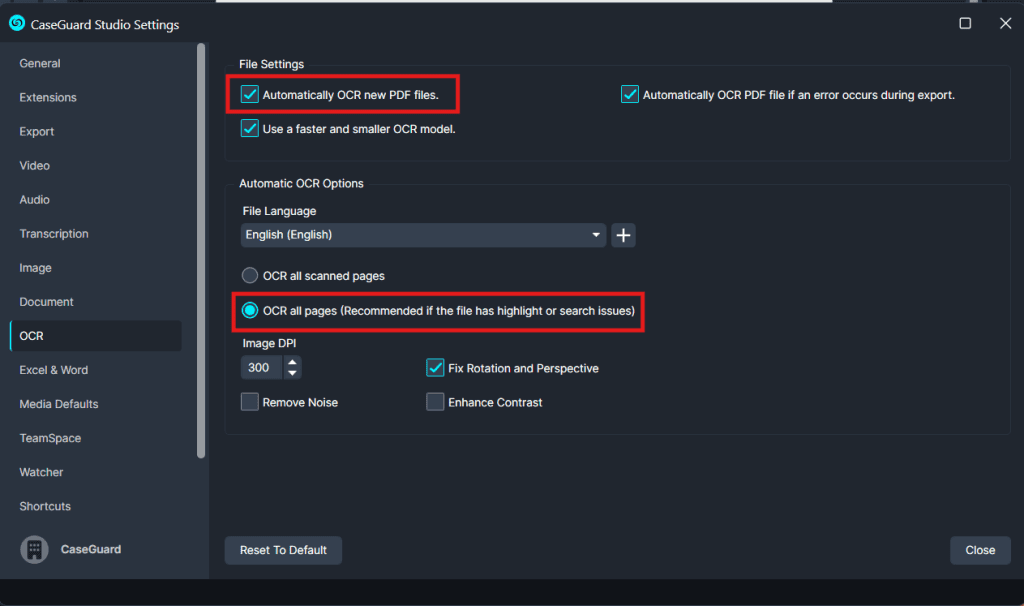Click the CaseGuard building avatar icon
Image resolution: width=1024 pixels, height=606 pixels.
click(x=35, y=549)
